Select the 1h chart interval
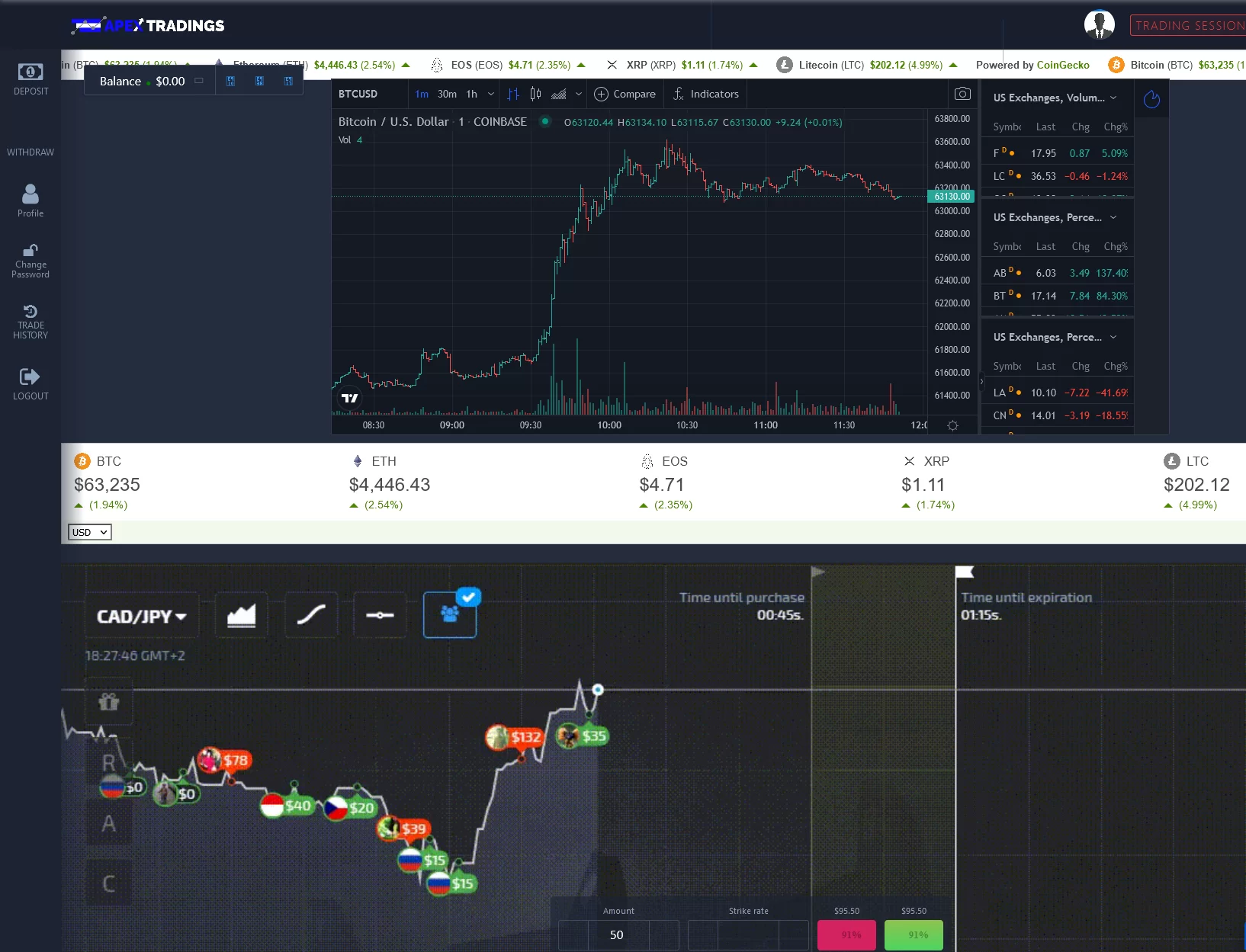Image resolution: width=1246 pixels, height=952 pixels. click(x=471, y=94)
